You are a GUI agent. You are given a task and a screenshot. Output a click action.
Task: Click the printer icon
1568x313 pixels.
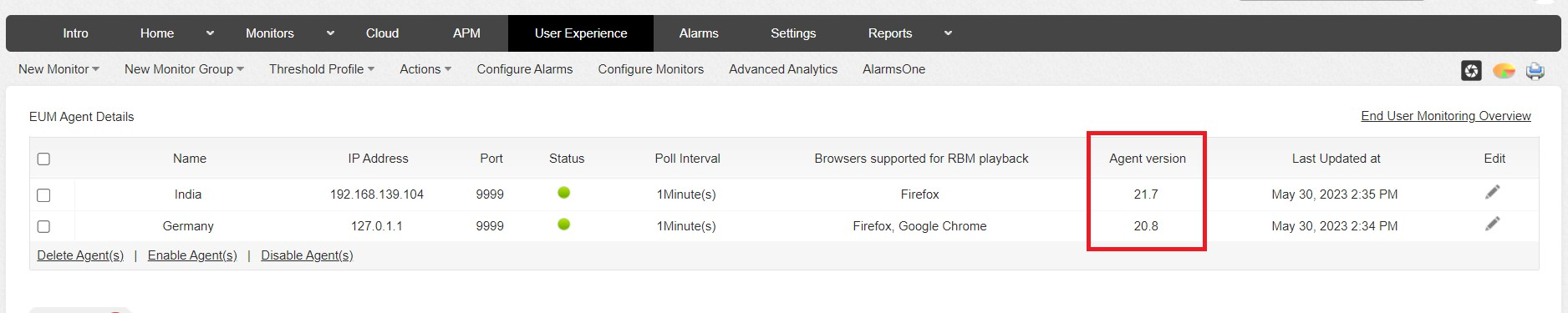(1535, 71)
